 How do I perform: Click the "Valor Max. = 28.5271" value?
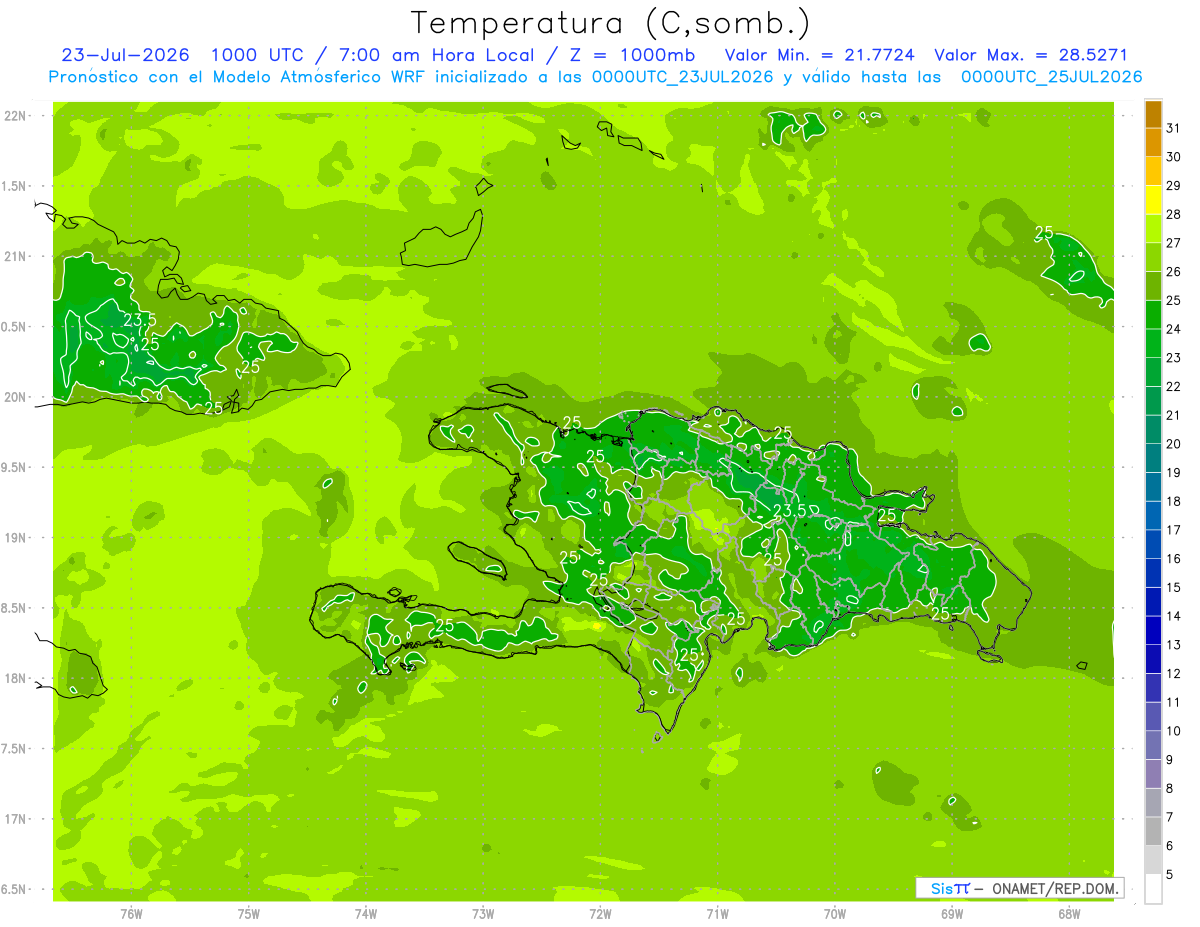[x=1030, y=55]
